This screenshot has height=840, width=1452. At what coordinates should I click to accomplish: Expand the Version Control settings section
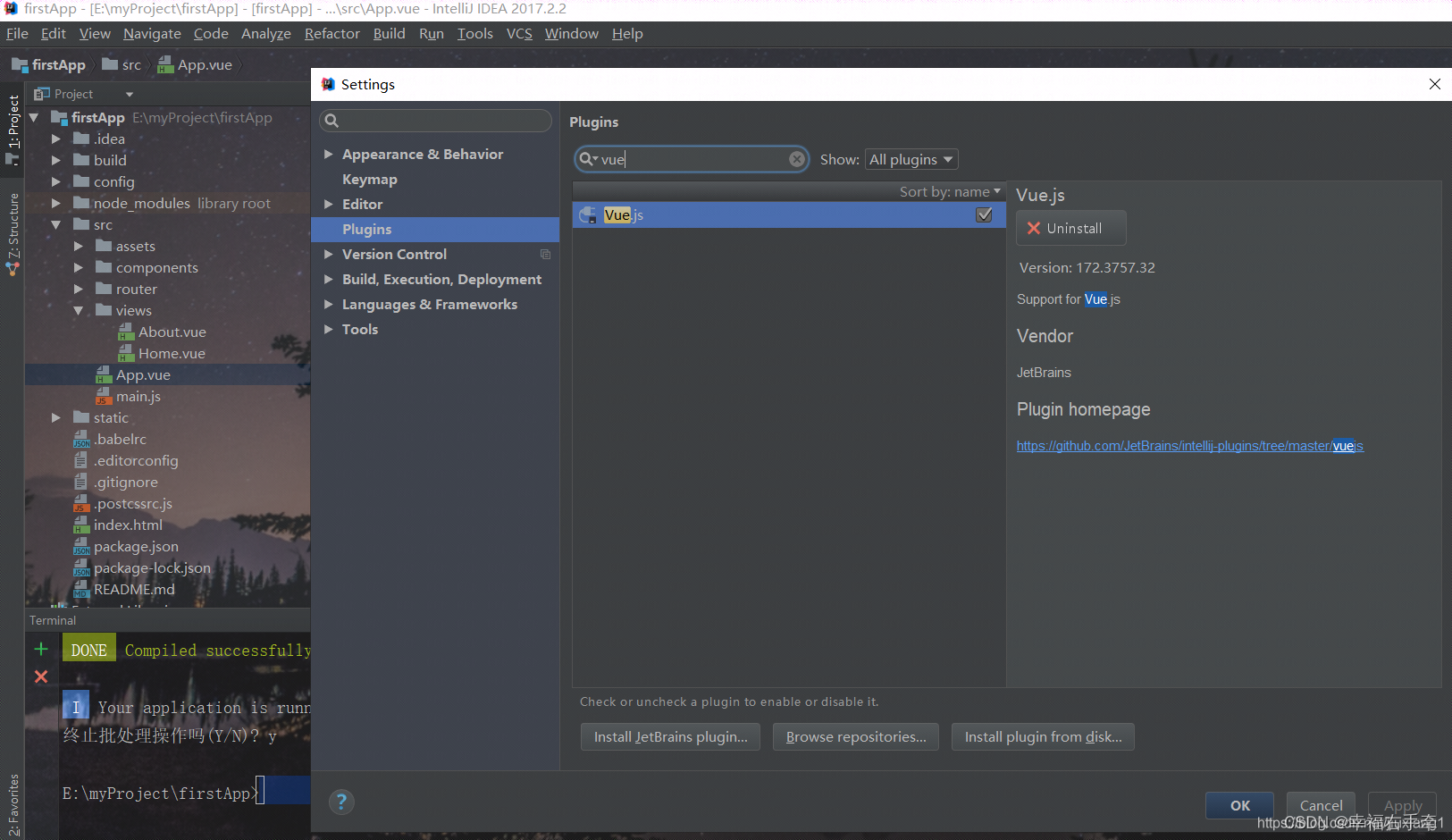(x=328, y=254)
